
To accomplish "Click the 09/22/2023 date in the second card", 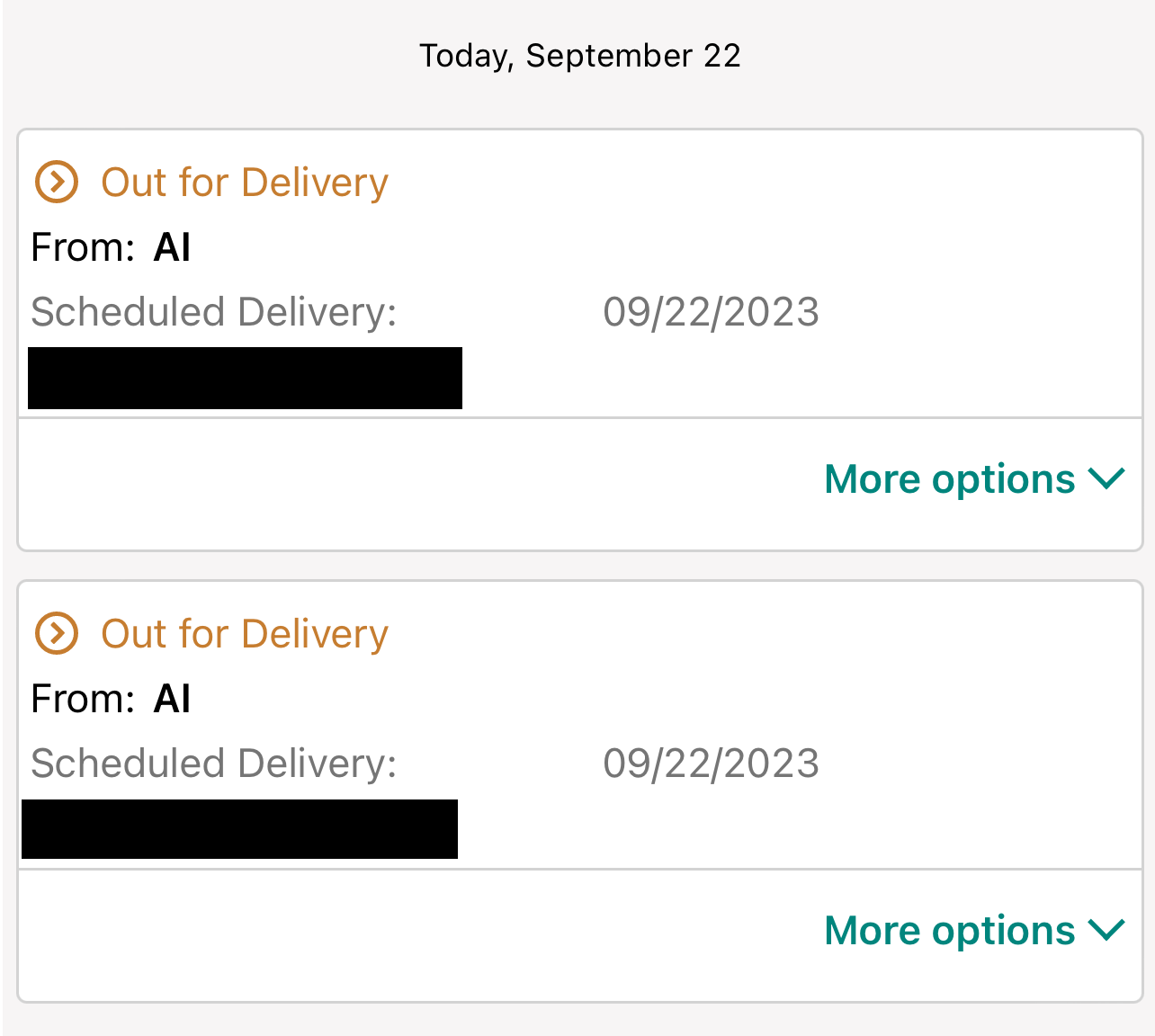I will coord(711,764).
